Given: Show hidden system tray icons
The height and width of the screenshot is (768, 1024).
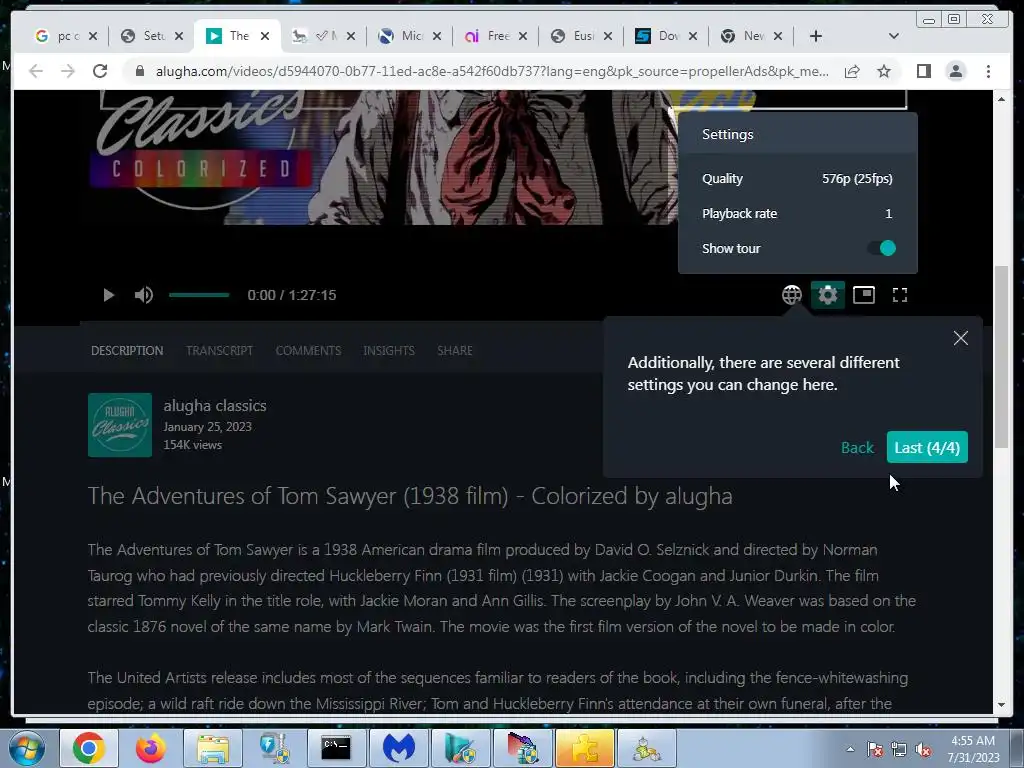Looking at the screenshot, I should pyautogui.click(x=850, y=749).
